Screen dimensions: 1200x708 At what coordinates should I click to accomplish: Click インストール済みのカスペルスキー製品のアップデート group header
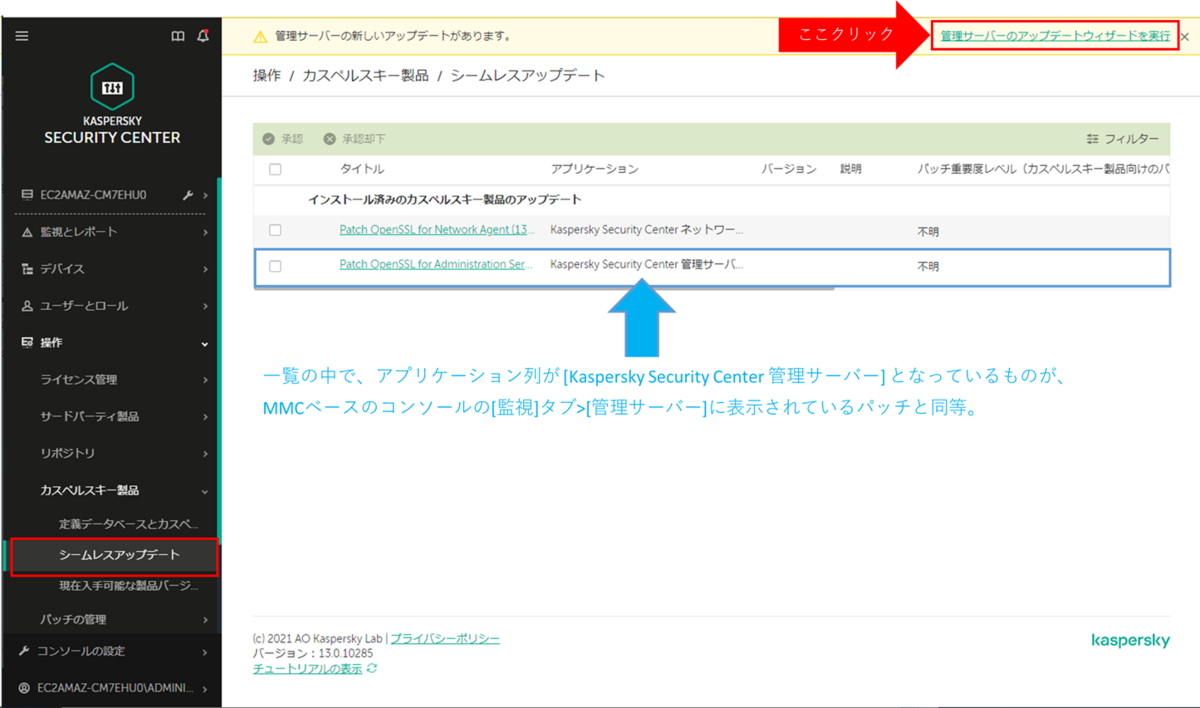[445, 199]
